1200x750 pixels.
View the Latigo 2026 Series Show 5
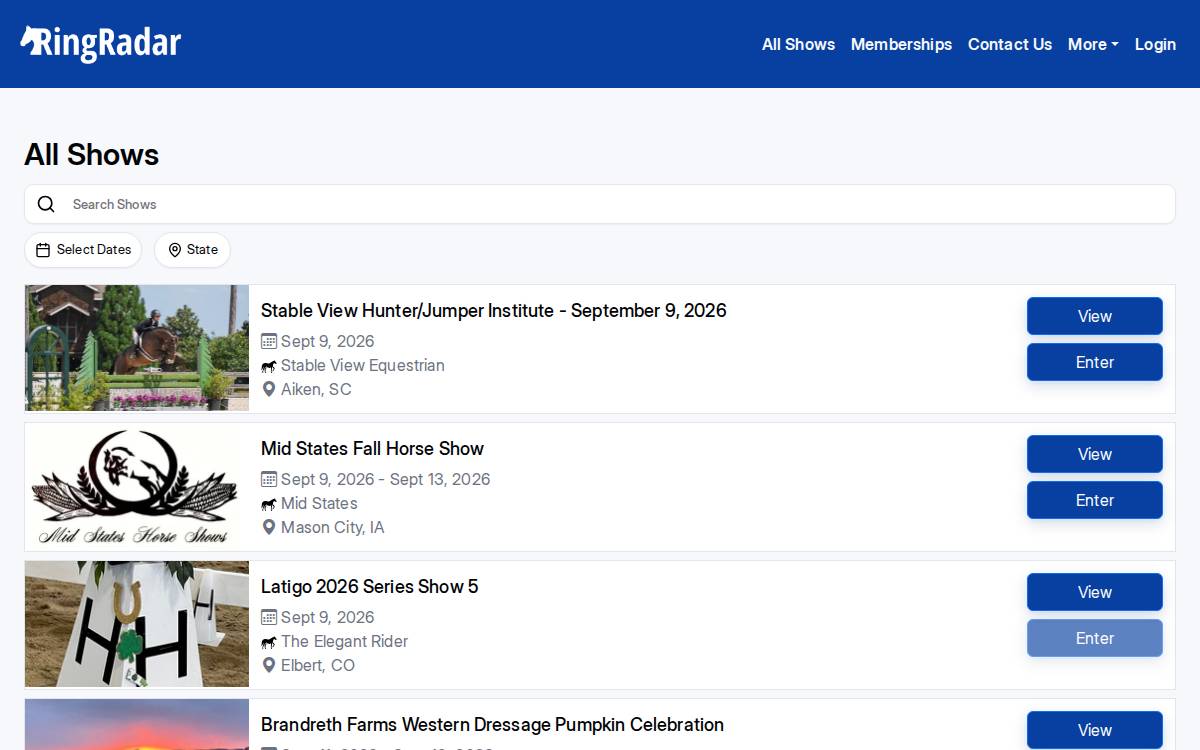(x=1095, y=592)
